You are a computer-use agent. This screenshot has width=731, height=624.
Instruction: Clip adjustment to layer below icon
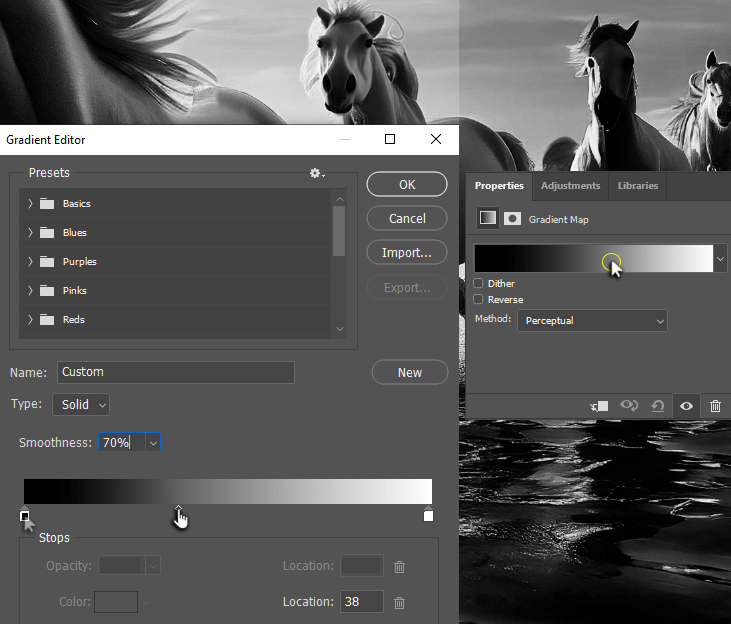600,406
